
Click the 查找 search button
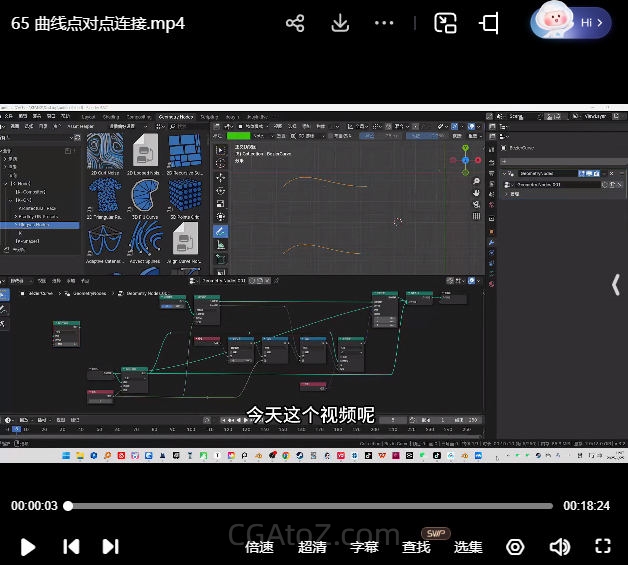click(416, 547)
